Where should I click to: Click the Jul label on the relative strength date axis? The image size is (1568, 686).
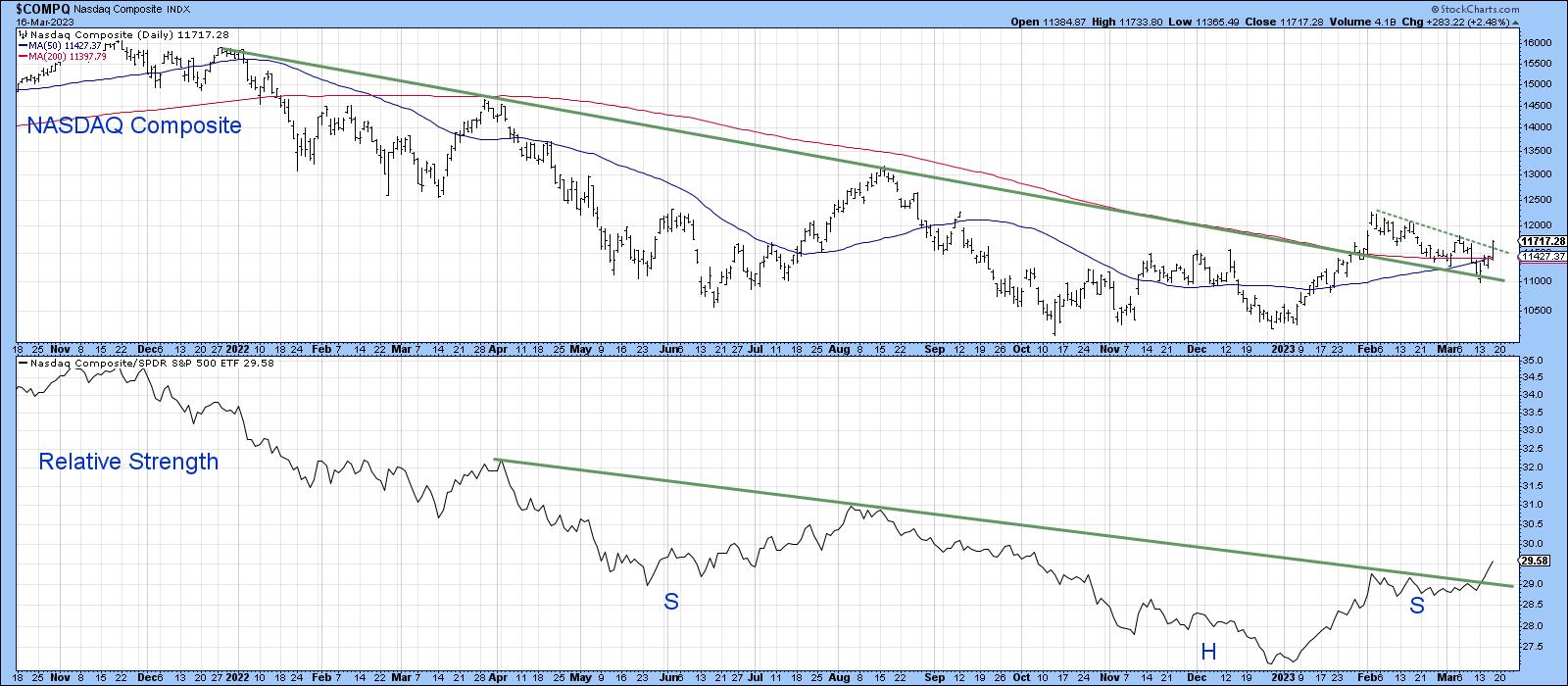tap(757, 677)
